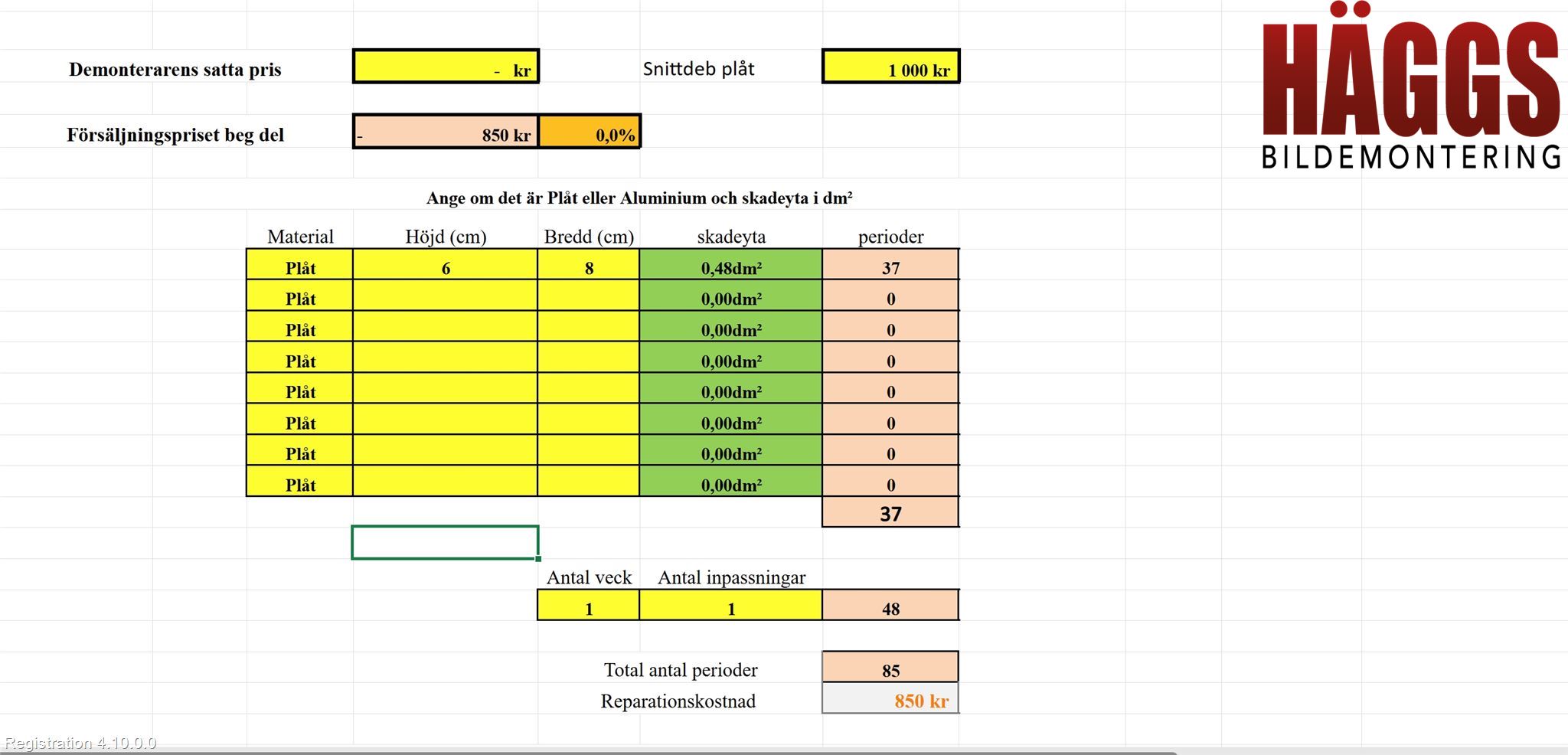Image resolution: width=1568 pixels, height=755 pixels.
Task: Click the Reparationskostnad 850 kr result cell
Action: pyautogui.click(x=890, y=700)
